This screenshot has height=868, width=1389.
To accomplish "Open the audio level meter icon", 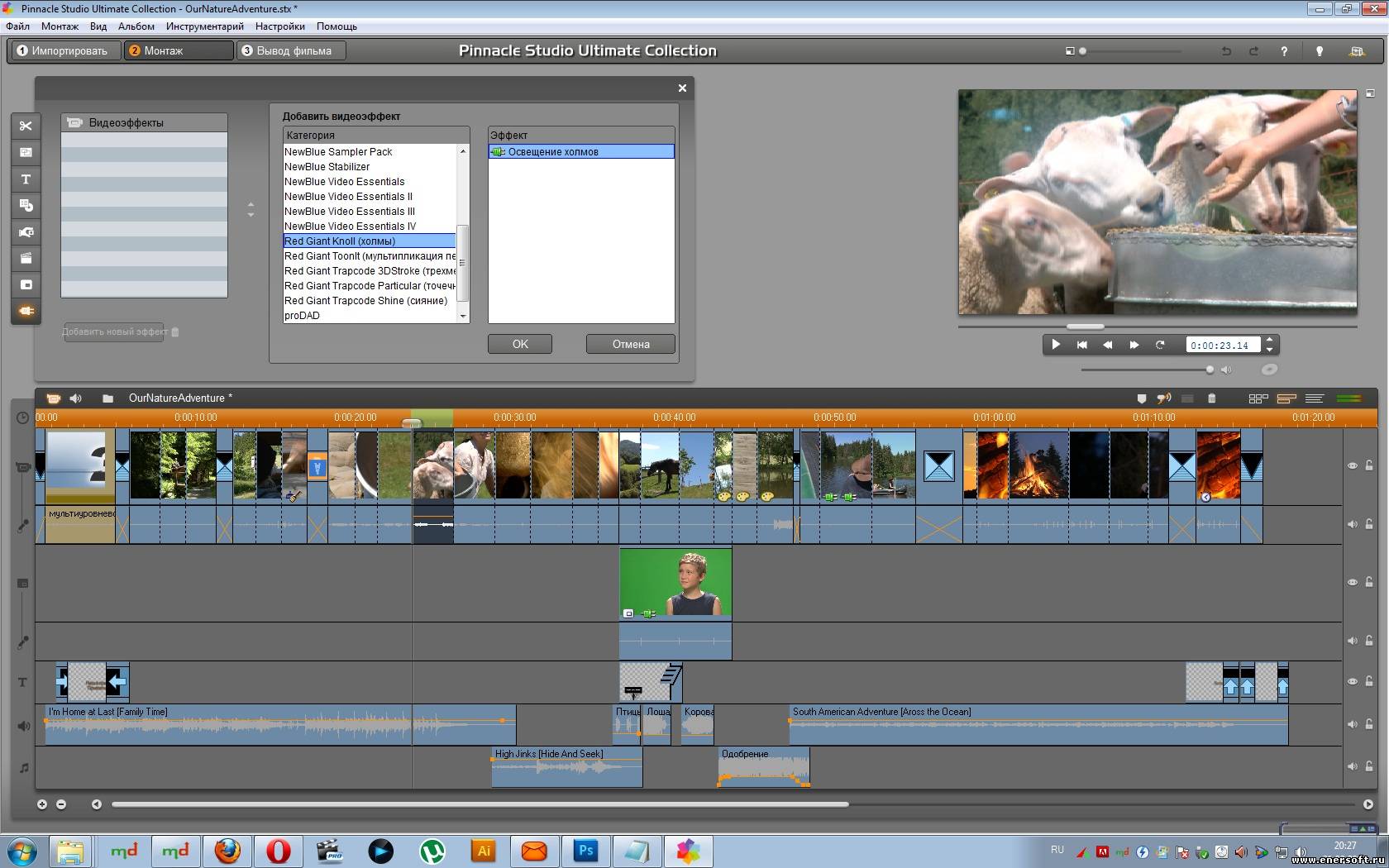I will click(1348, 398).
